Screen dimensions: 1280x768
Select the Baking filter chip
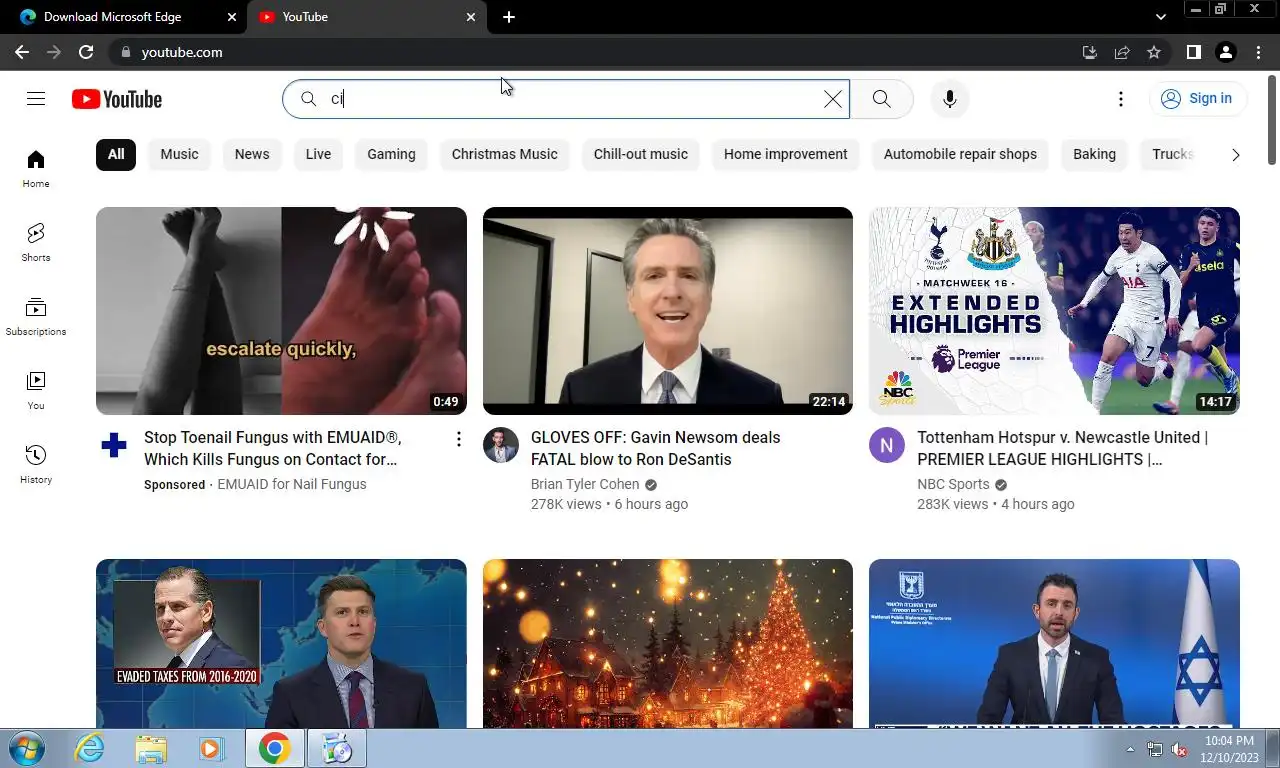click(x=1094, y=154)
